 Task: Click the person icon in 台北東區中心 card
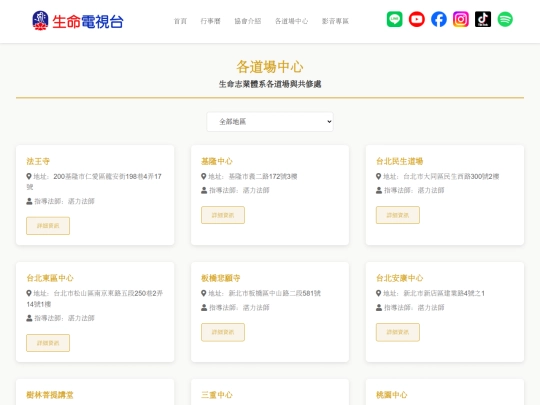29,318
